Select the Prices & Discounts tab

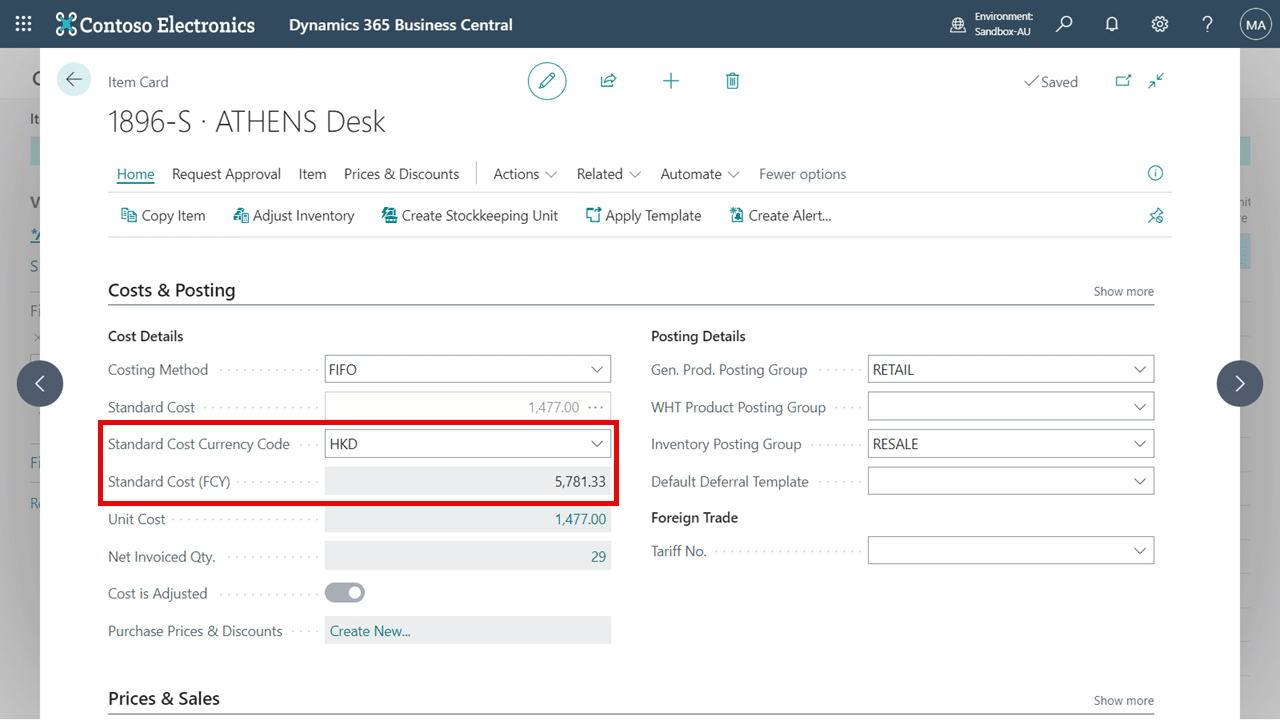[401, 174]
